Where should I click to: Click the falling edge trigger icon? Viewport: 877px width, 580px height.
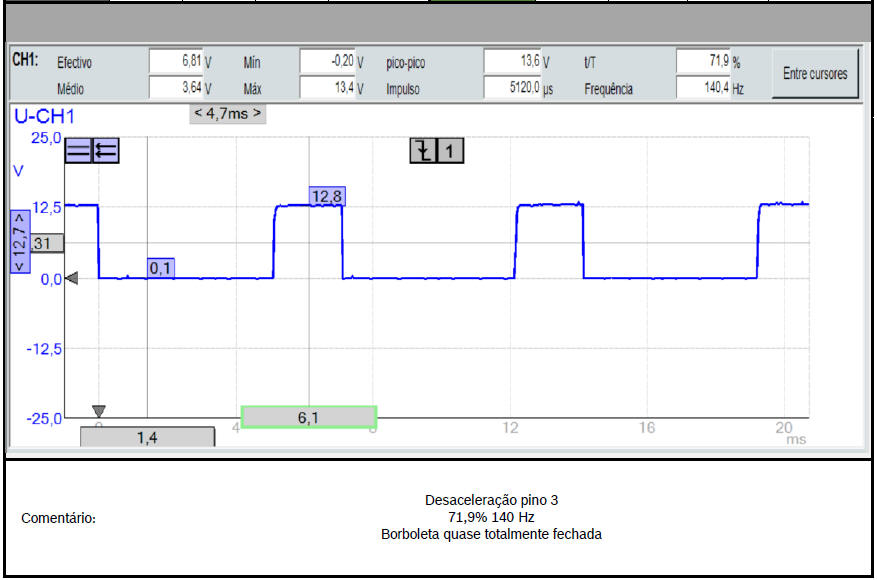pos(424,151)
